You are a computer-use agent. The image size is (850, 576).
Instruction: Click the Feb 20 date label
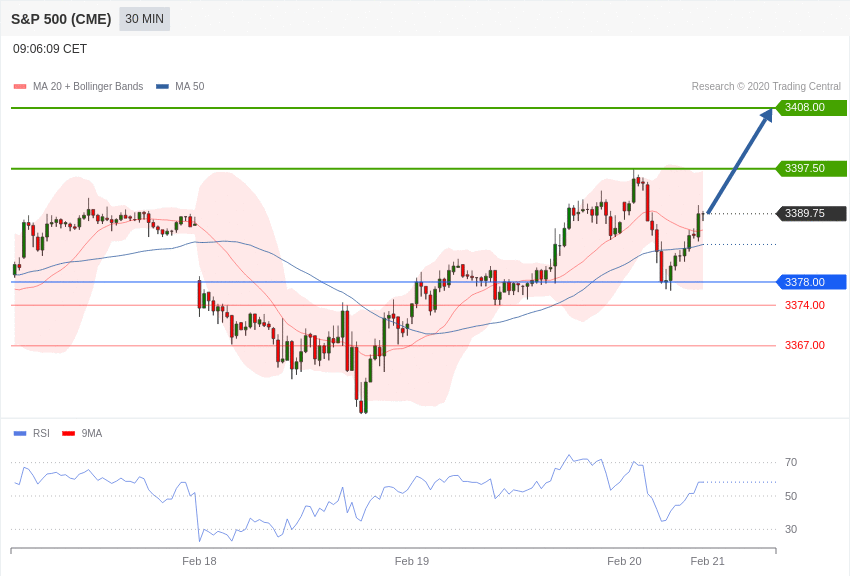624,561
